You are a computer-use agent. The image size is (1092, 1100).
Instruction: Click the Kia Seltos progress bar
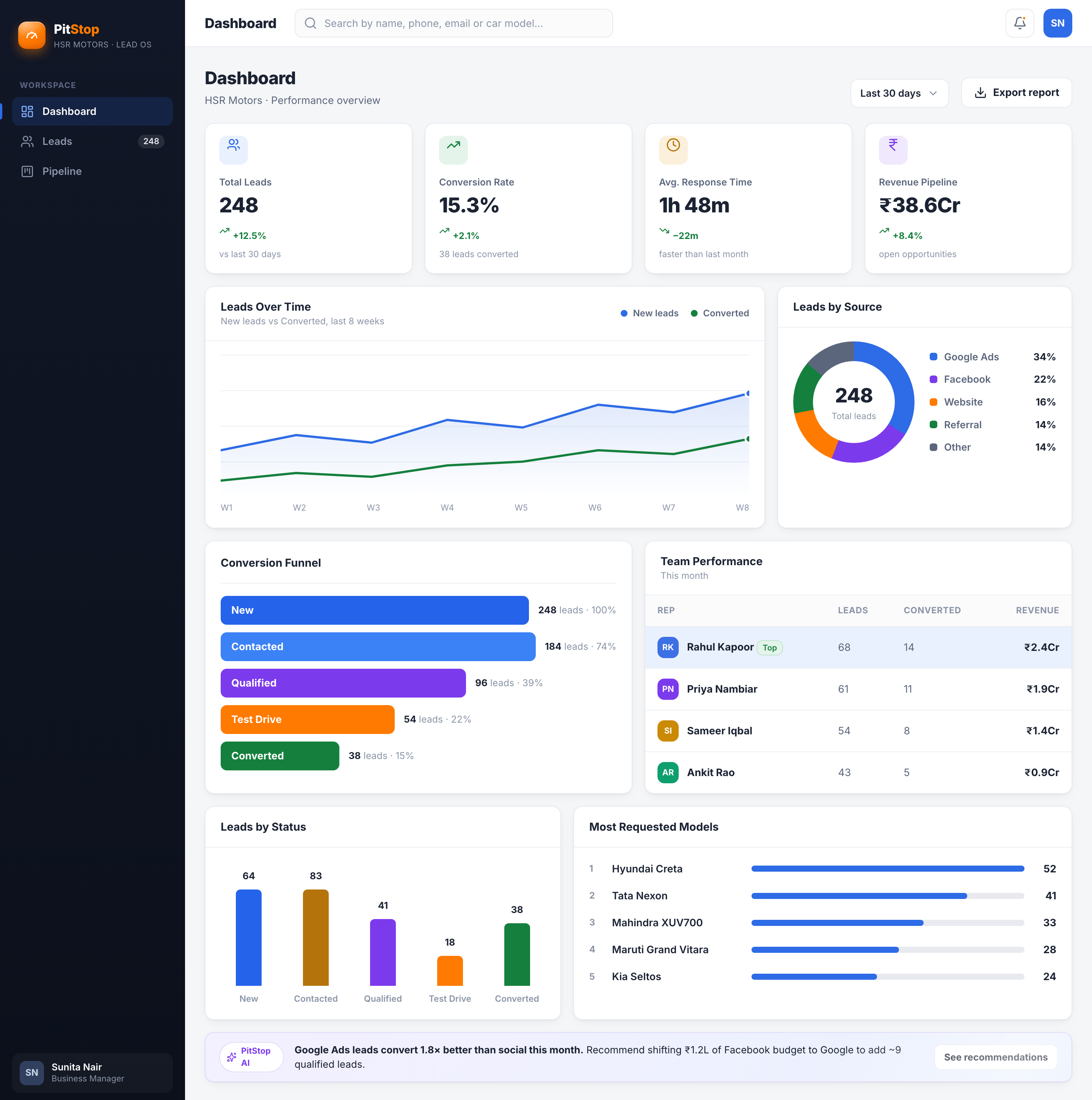point(888,976)
